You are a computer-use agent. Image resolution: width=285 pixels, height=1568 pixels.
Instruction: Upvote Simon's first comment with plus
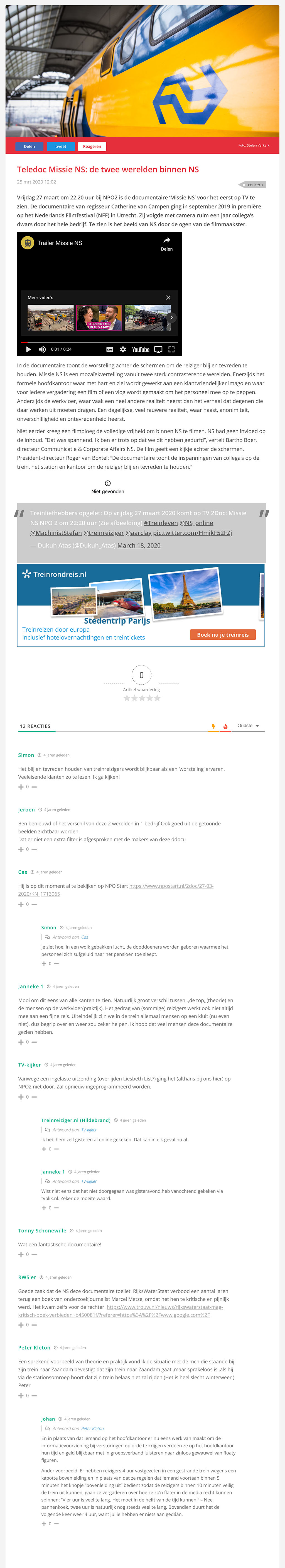[21, 786]
